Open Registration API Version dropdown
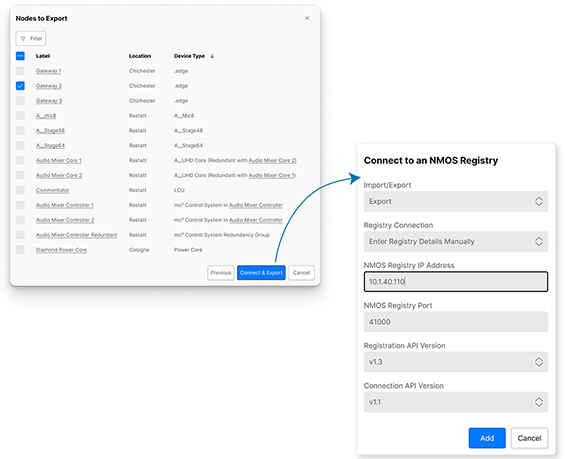Viewport: 567px width, 459px height. 456,362
